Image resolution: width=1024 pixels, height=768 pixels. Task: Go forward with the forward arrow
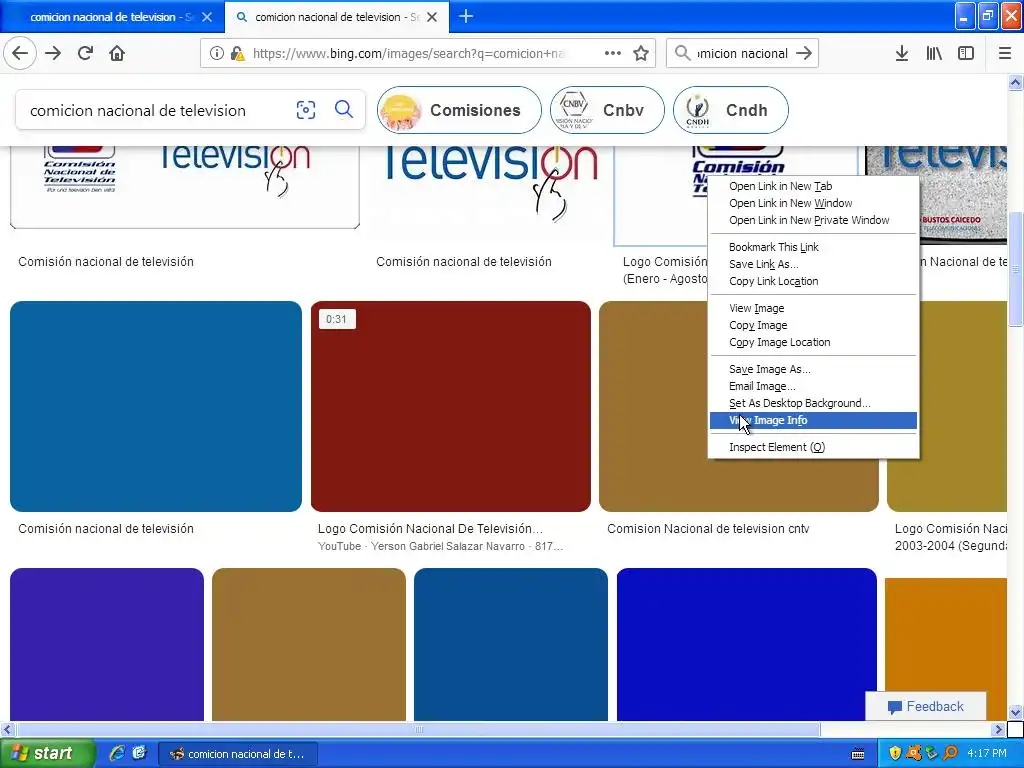click(x=53, y=54)
